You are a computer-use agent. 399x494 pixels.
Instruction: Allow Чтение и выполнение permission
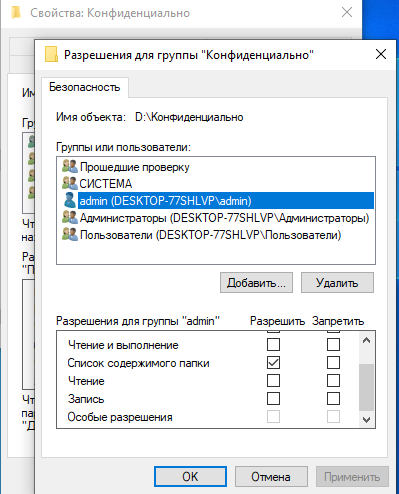click(273, 345)
